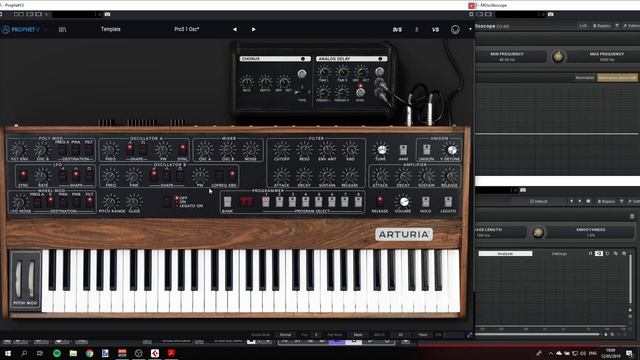Switch to Prophet 5 and VS hybrid mode
Viewport: 640px width, 360px height.
click(x=397, y=29)
